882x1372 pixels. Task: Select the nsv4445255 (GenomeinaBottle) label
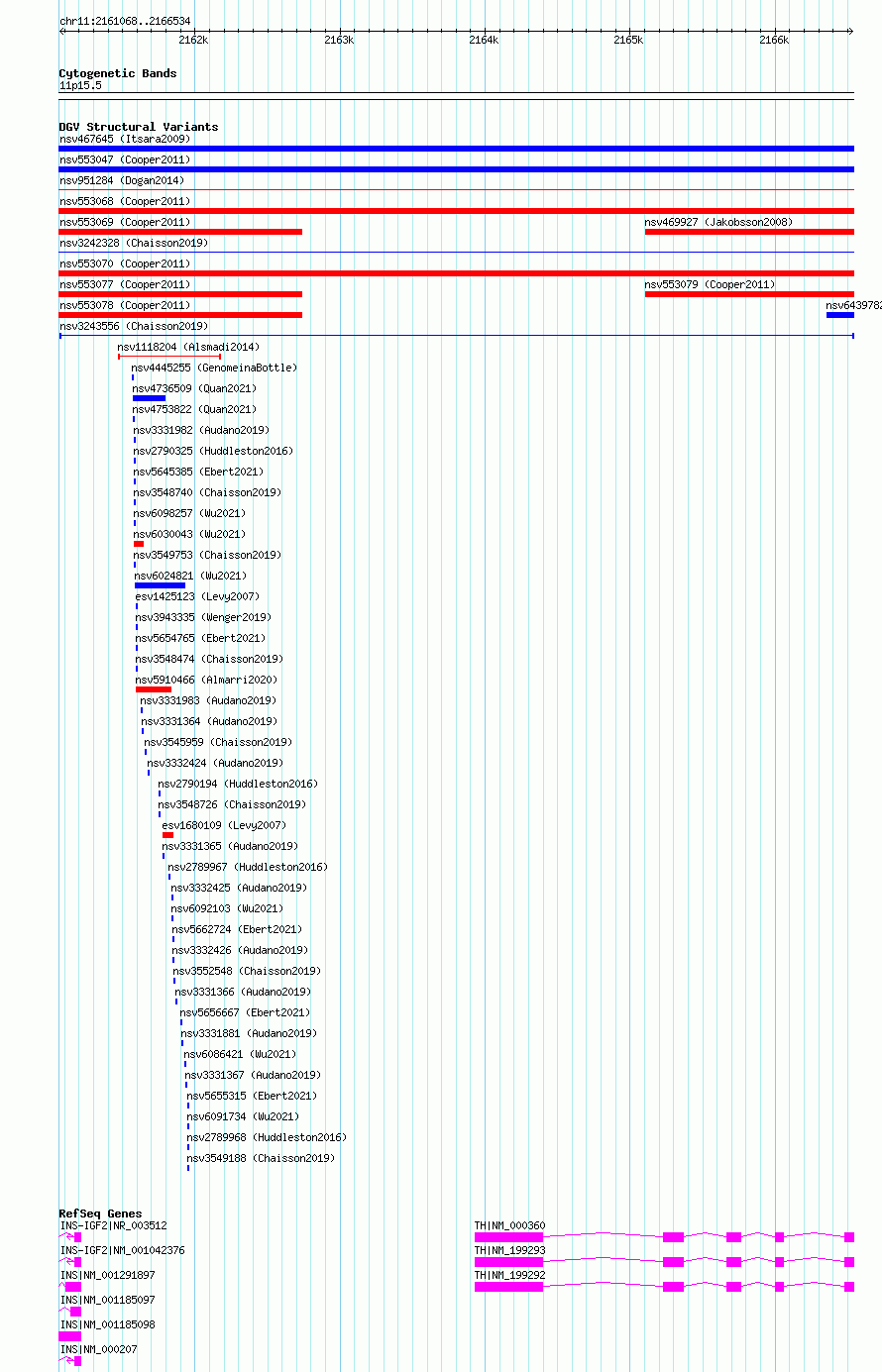point(214,368)
